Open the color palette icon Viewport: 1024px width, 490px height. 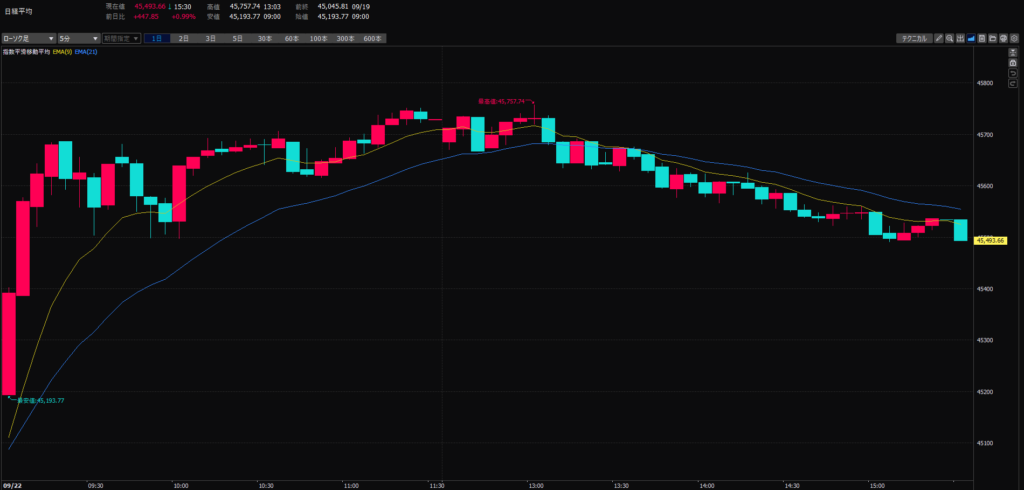click(x=1003, y=39)
